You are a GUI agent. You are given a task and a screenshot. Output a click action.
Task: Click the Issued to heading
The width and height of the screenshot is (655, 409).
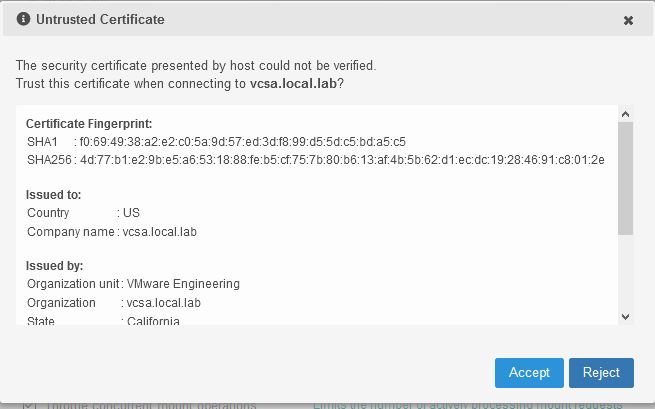click(53, 195)
